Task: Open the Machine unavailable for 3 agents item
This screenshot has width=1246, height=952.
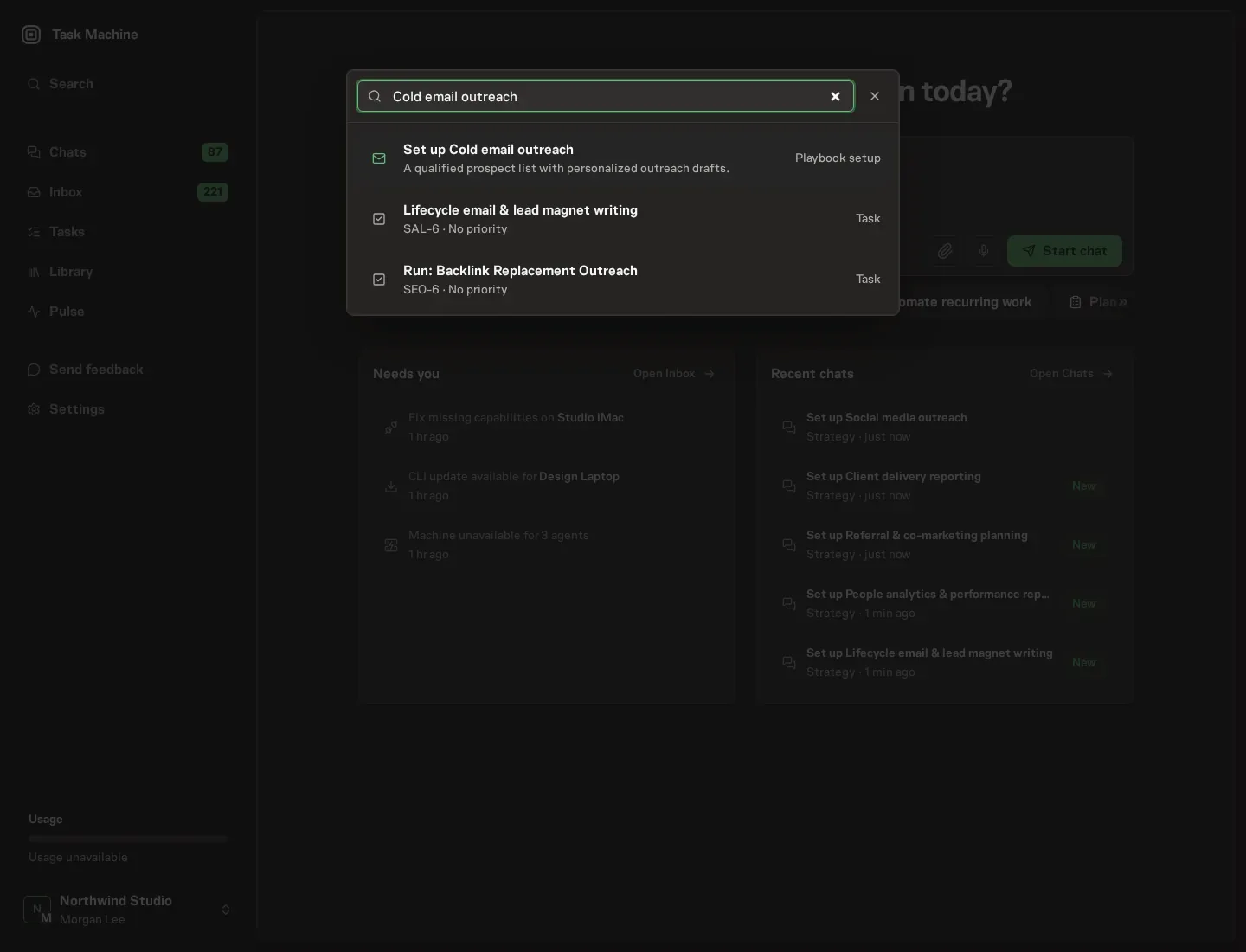Action: click(547, 544)
